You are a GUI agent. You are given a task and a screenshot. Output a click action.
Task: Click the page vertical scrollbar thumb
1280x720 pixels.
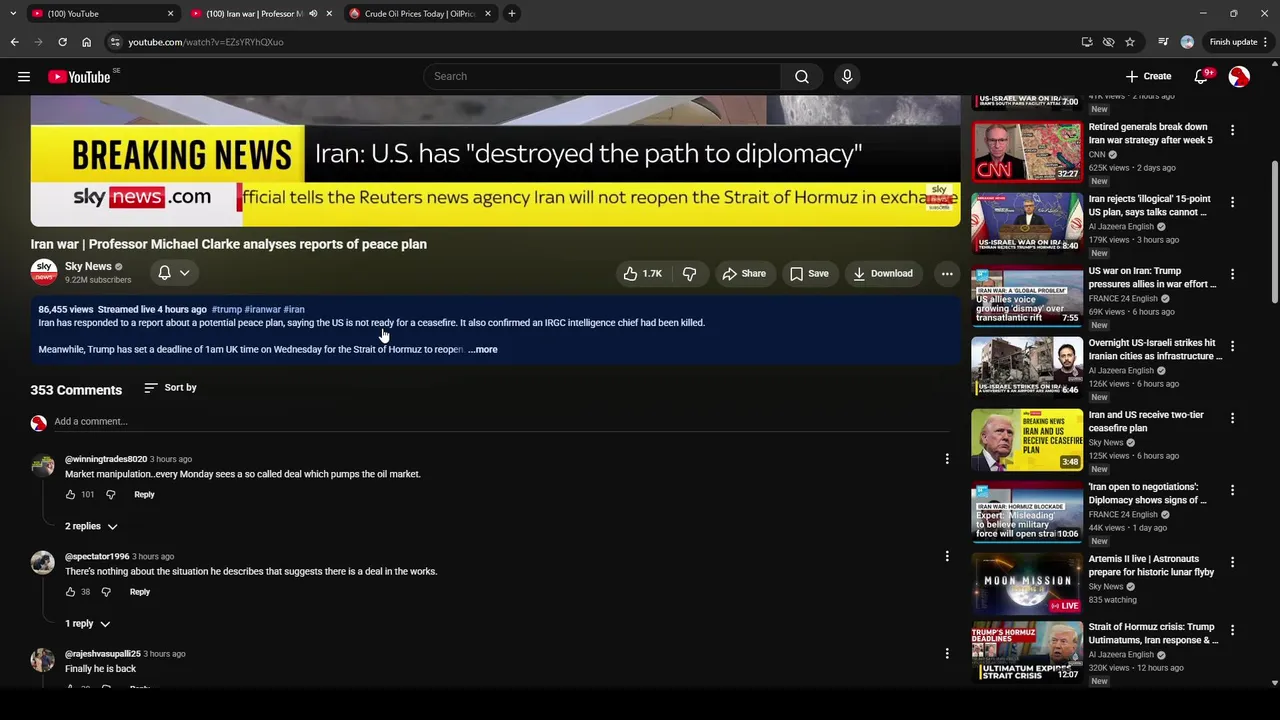1274,232
